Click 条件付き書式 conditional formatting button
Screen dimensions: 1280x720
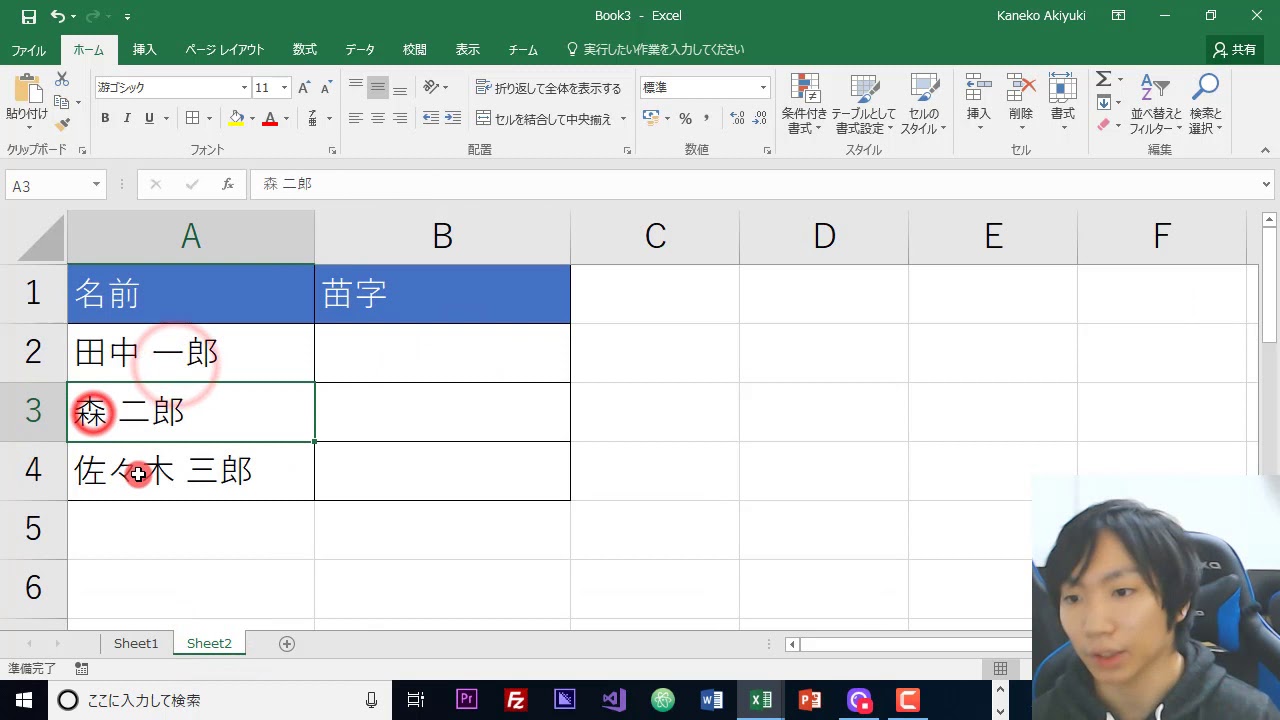[x=804, y=103]
